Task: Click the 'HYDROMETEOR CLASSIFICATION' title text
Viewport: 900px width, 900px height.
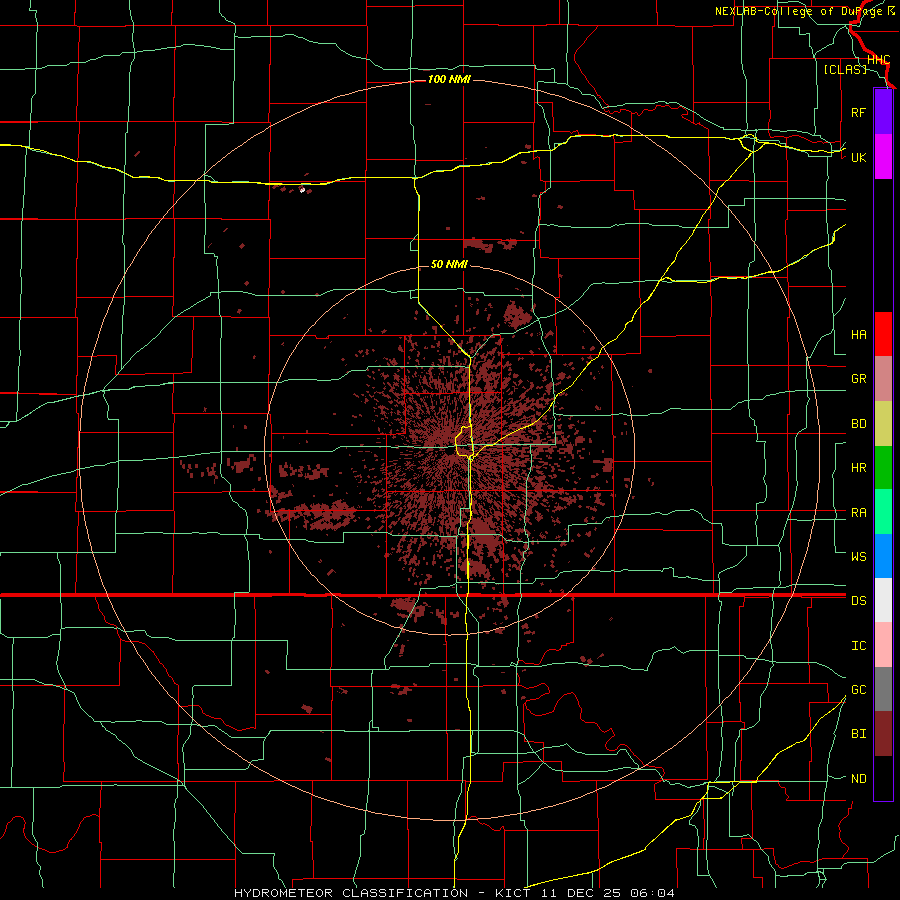Action: 351,893
